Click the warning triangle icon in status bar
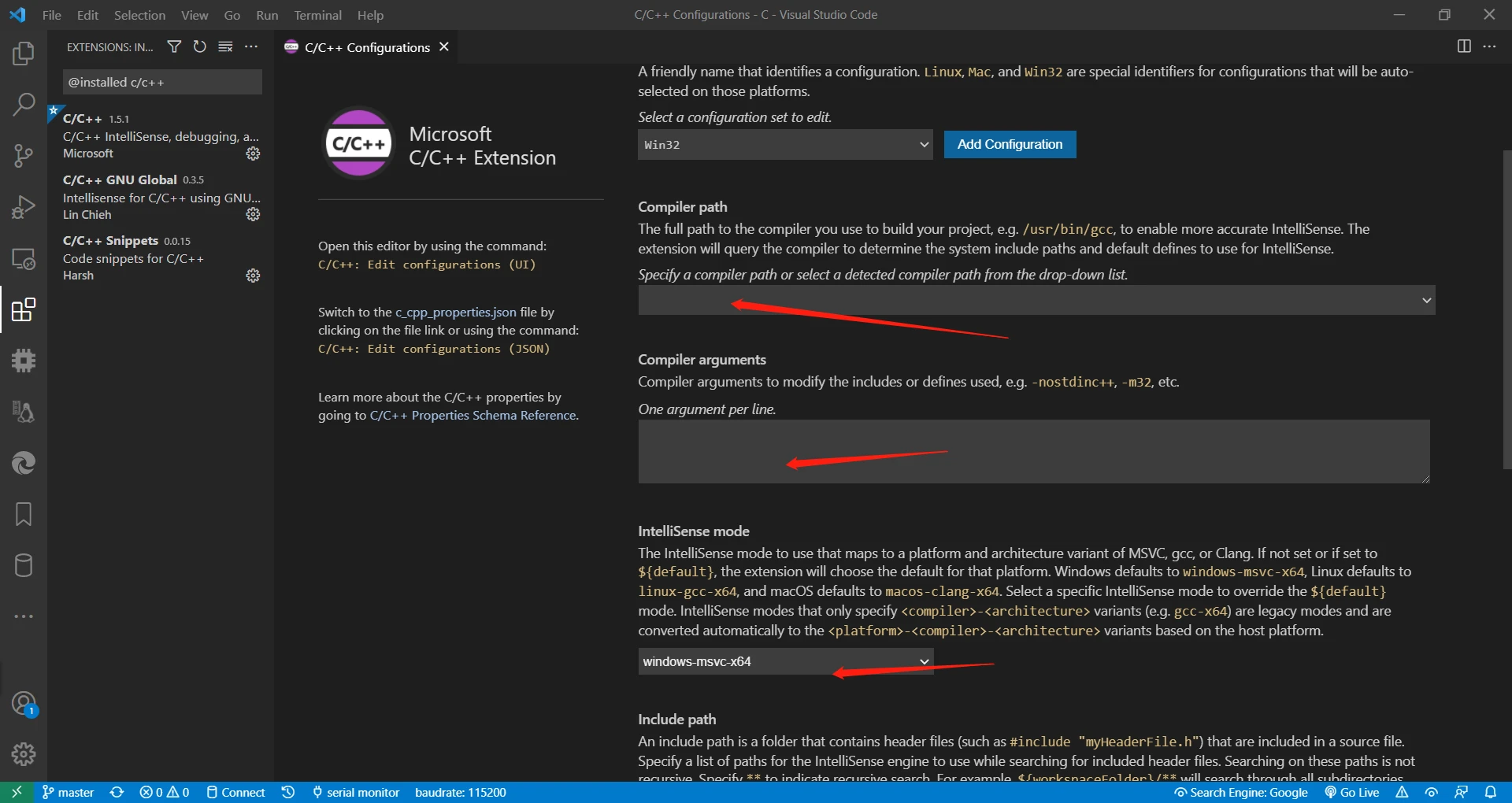 click(x=1402, y=792)
